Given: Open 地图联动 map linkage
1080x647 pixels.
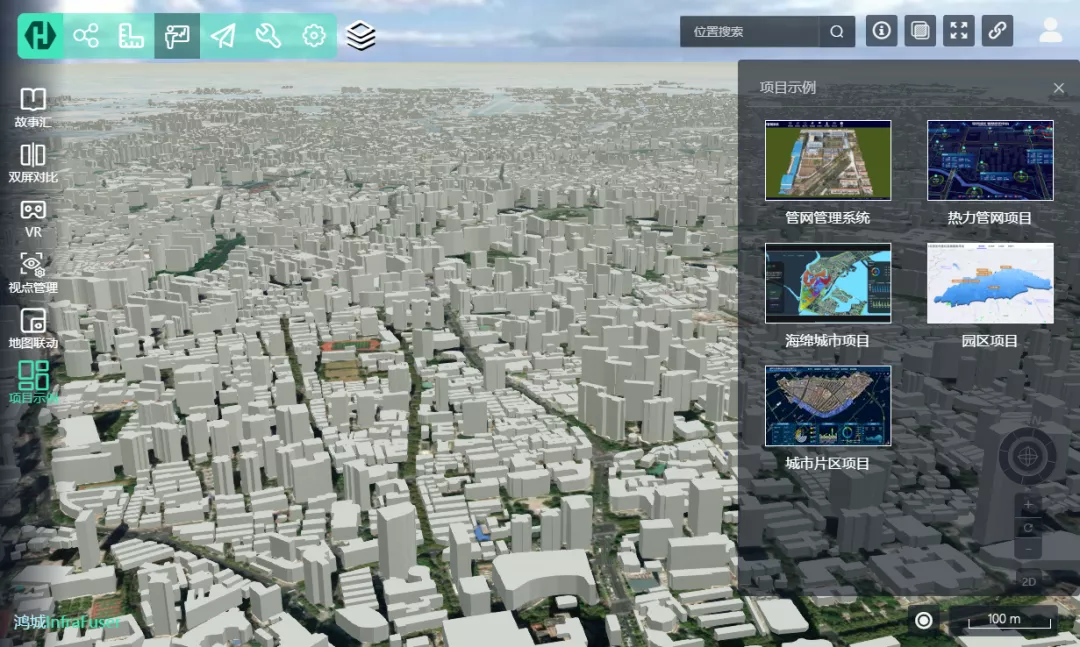Looking at the screenshot, I should click(33, 329).
